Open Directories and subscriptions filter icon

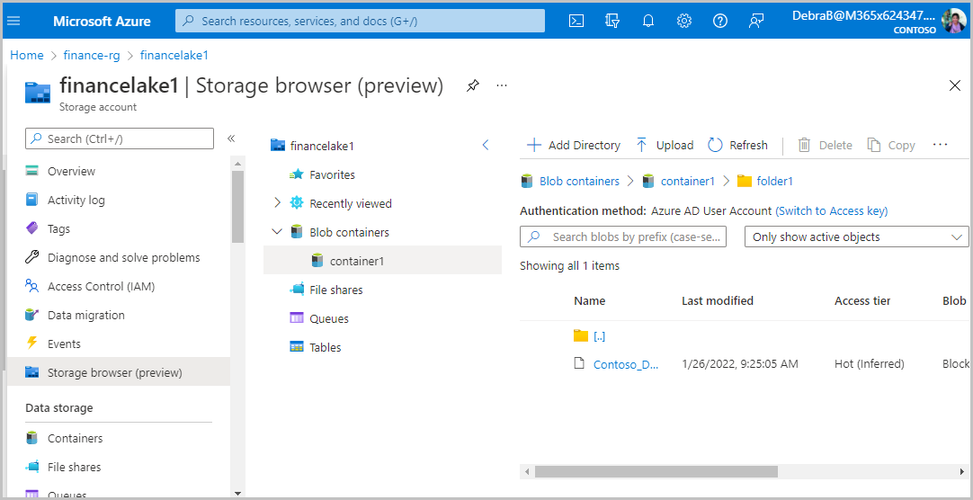pos(612,20)
